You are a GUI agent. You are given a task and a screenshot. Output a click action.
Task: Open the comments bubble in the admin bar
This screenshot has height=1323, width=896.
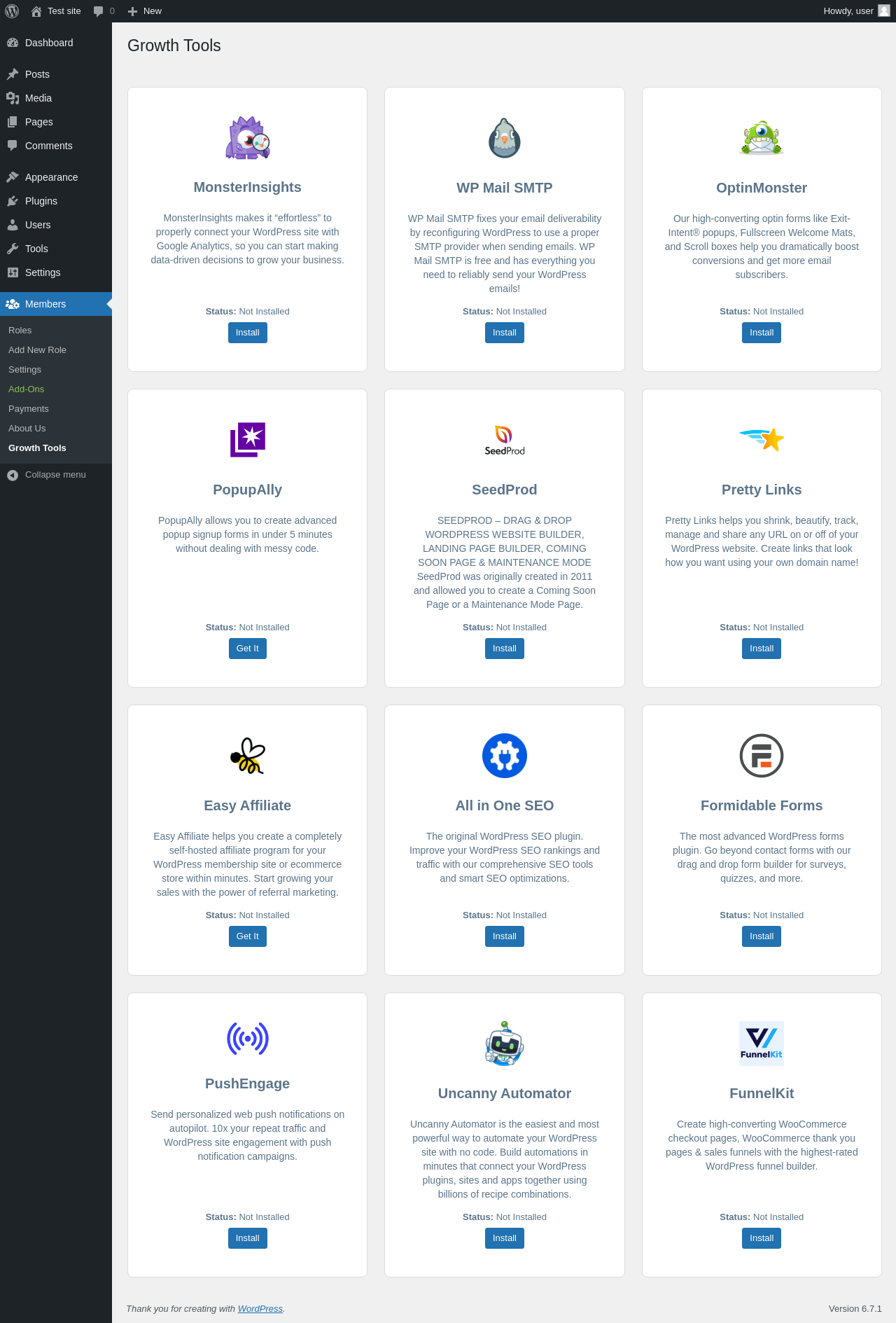[104, 11]
